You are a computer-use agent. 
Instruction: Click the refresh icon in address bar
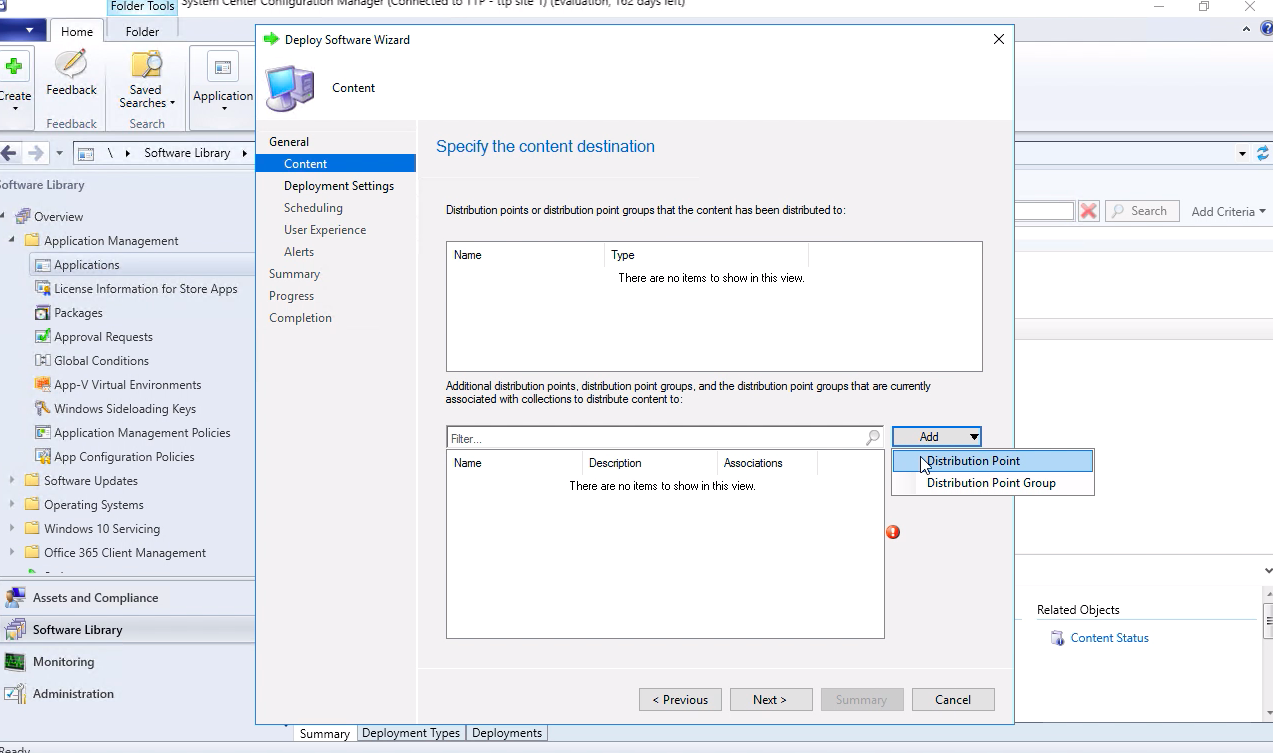pyautogui.click(x=1263, y=154)
